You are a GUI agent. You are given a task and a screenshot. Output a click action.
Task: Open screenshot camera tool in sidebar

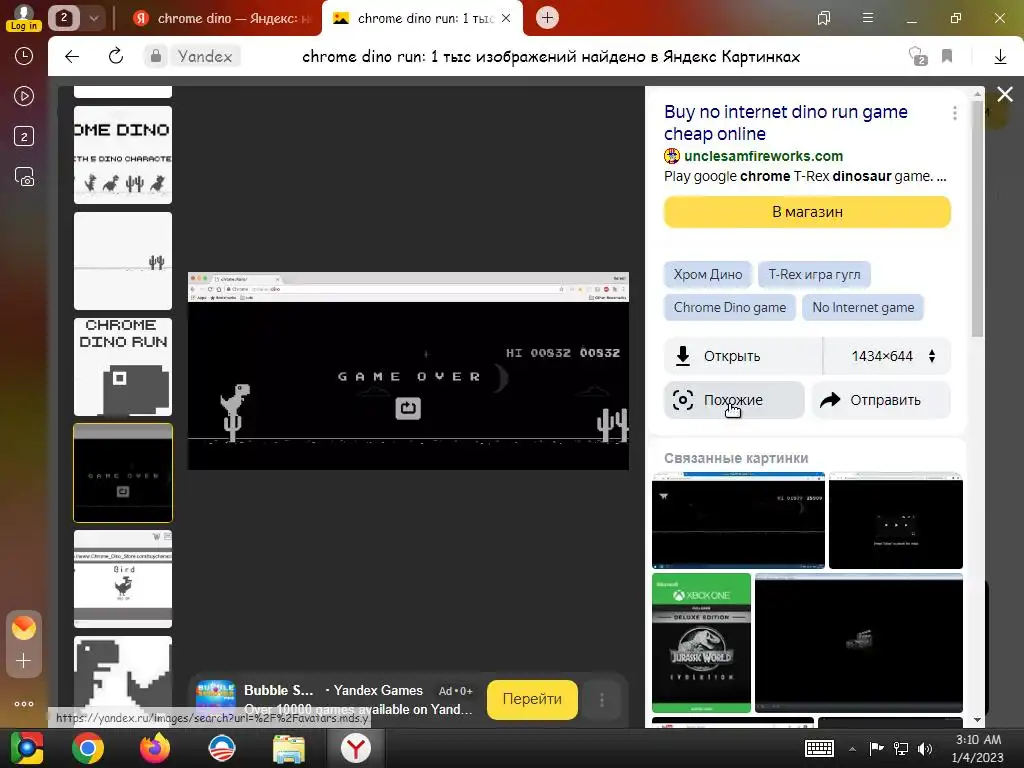pyautogui.click(x=24, y=177)
